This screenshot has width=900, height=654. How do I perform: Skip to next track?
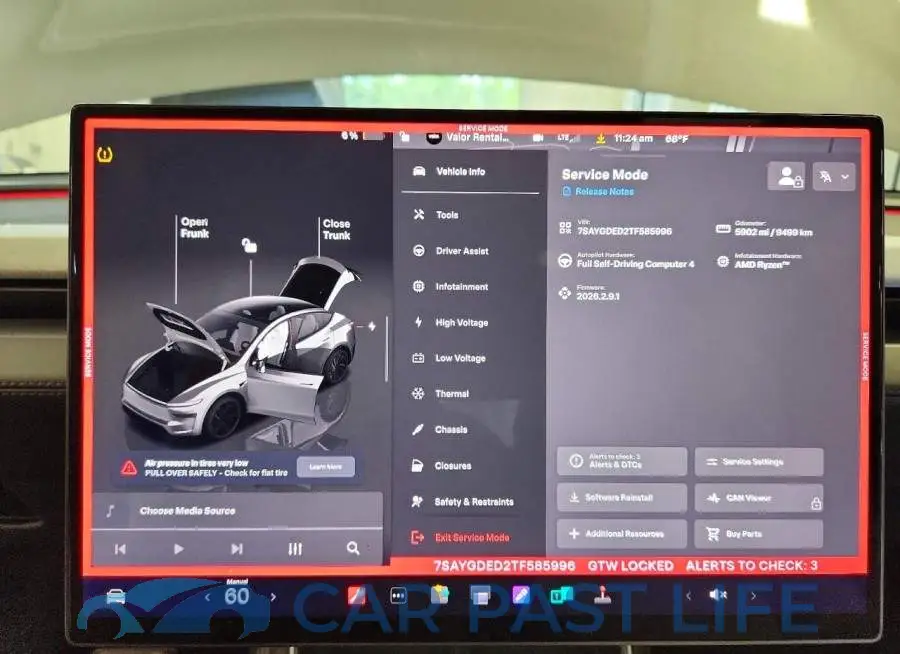236,549
